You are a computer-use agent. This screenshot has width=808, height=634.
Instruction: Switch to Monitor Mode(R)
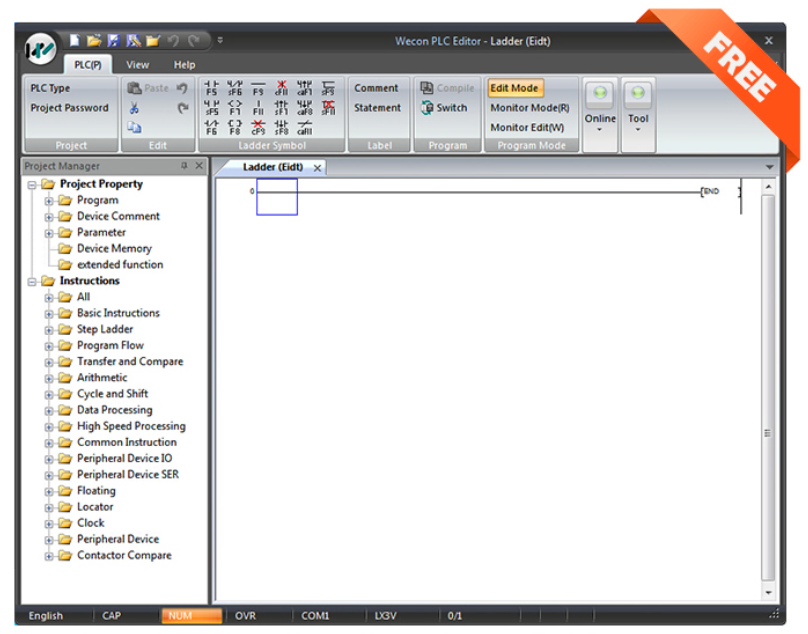coord(530,108)
